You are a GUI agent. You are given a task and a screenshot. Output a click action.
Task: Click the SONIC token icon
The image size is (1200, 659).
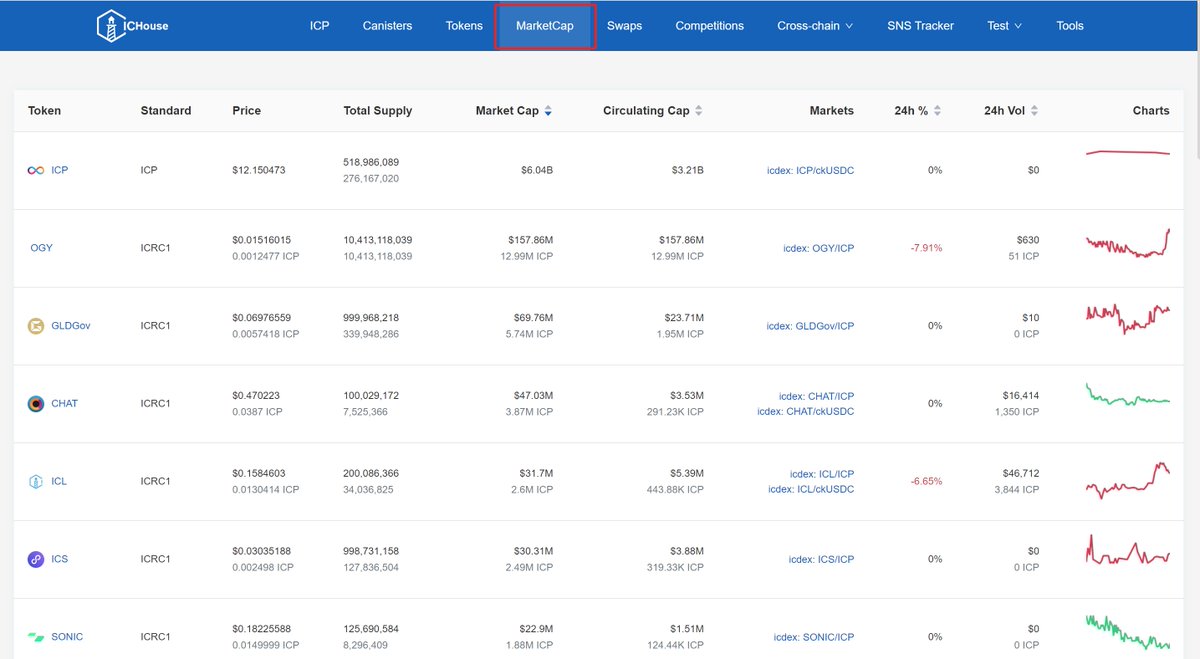(35, 637)
